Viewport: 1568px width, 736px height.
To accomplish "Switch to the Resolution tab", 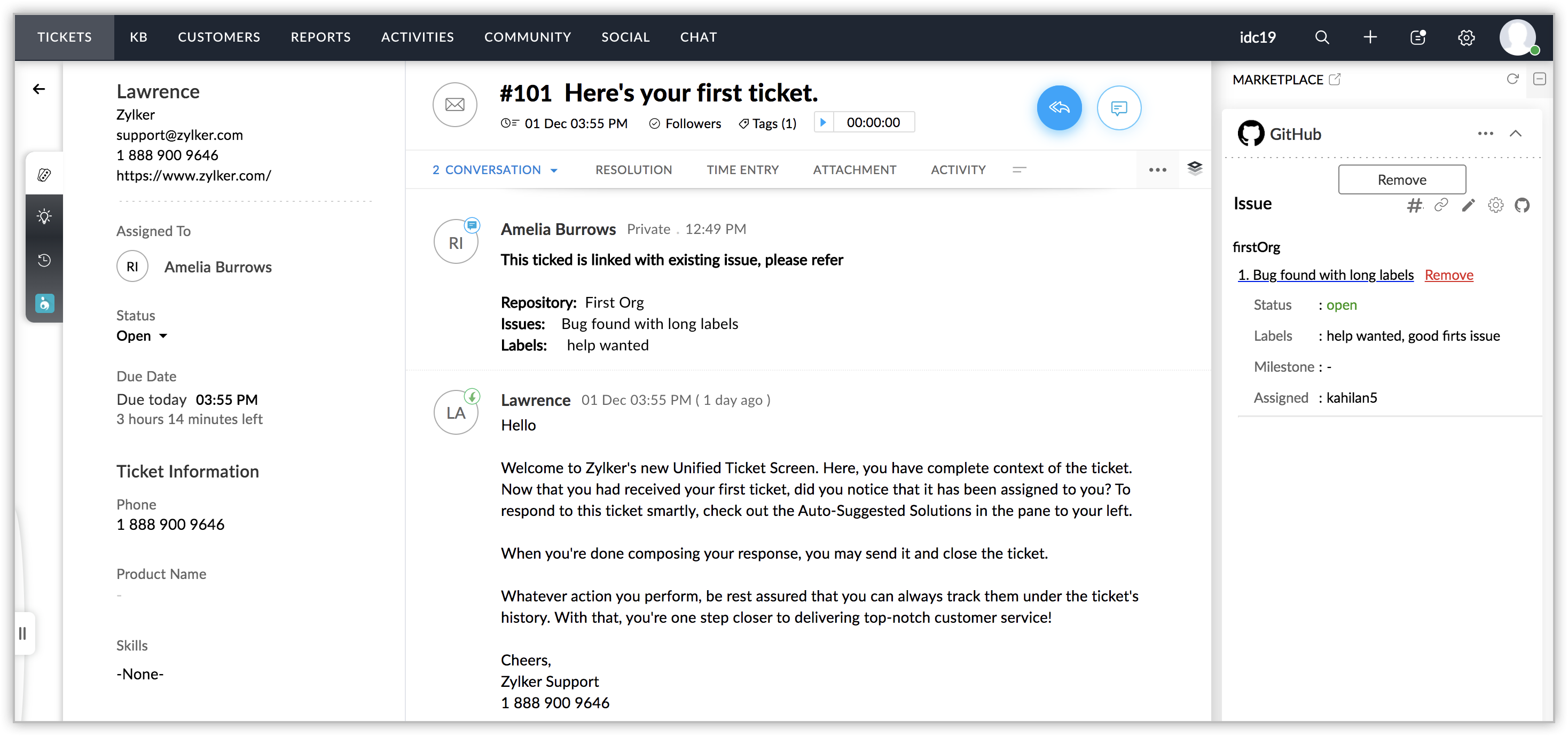I will pyautogui.click(x=633, y=170).
